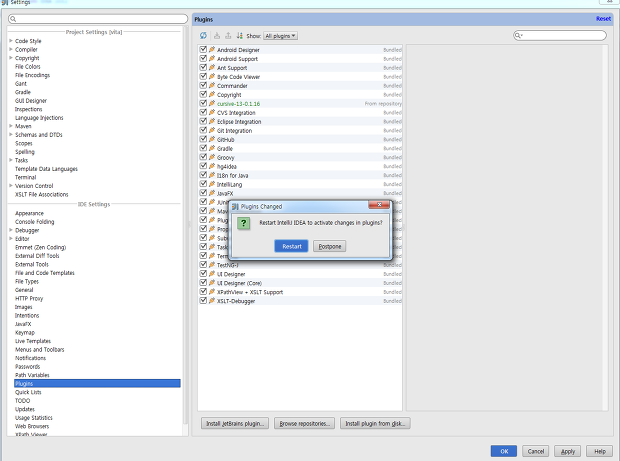The width and height of the screenshot is (620, 461).
Task: Open the Updates settings page
Action: (25, 409)
